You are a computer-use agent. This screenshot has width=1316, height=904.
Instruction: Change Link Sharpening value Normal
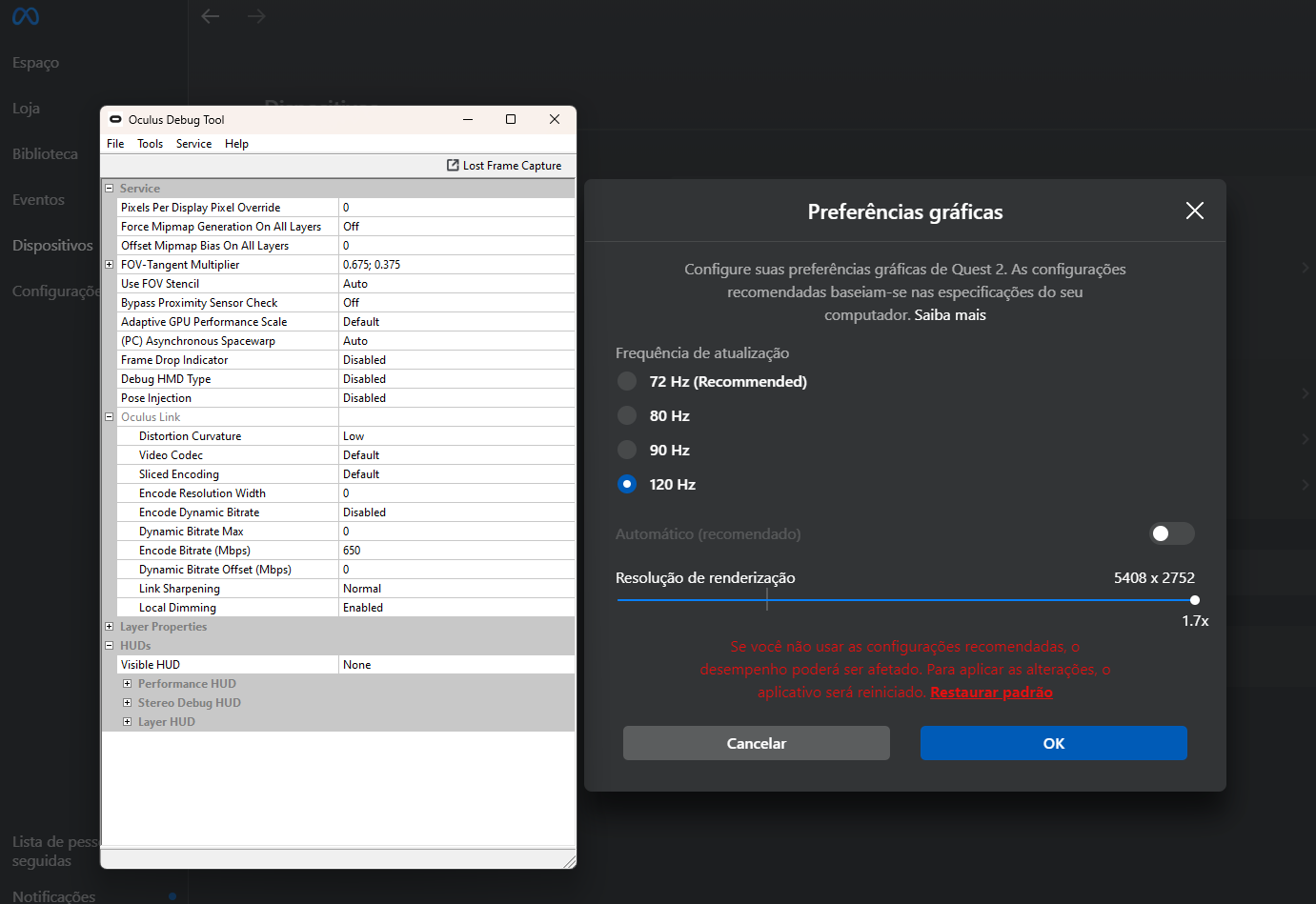(x=456, y=589)
